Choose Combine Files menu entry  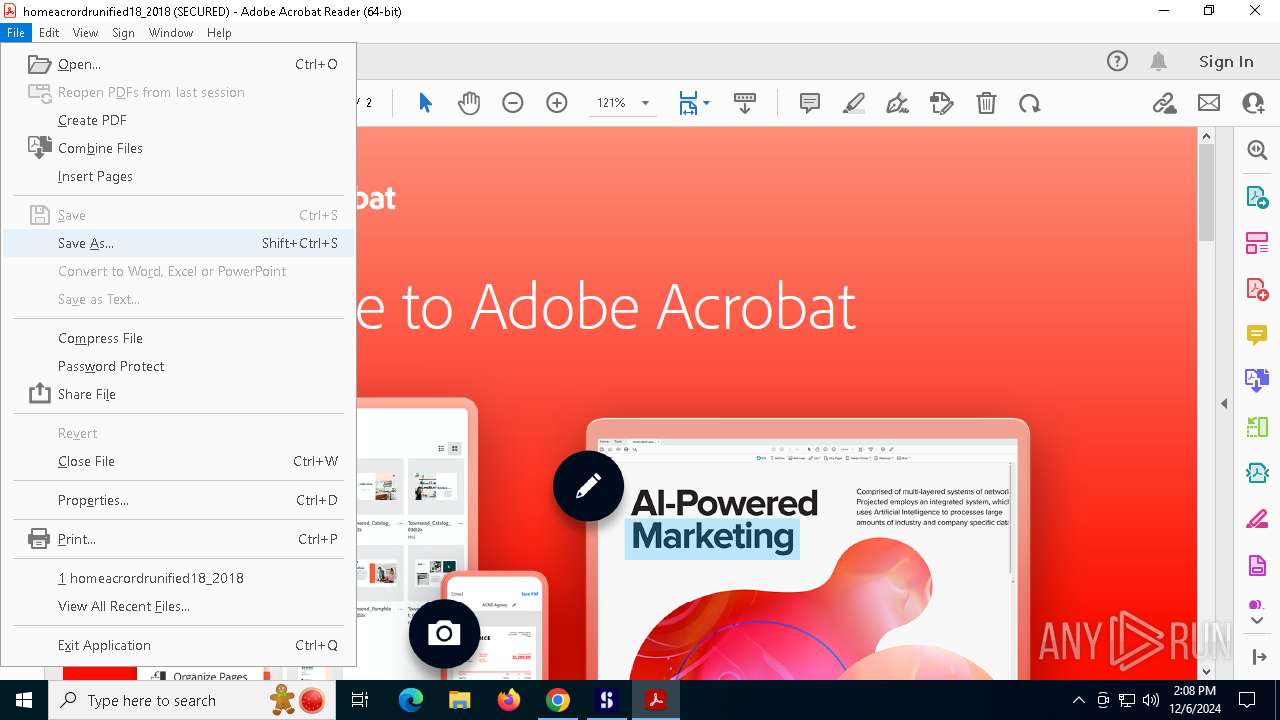179,148
